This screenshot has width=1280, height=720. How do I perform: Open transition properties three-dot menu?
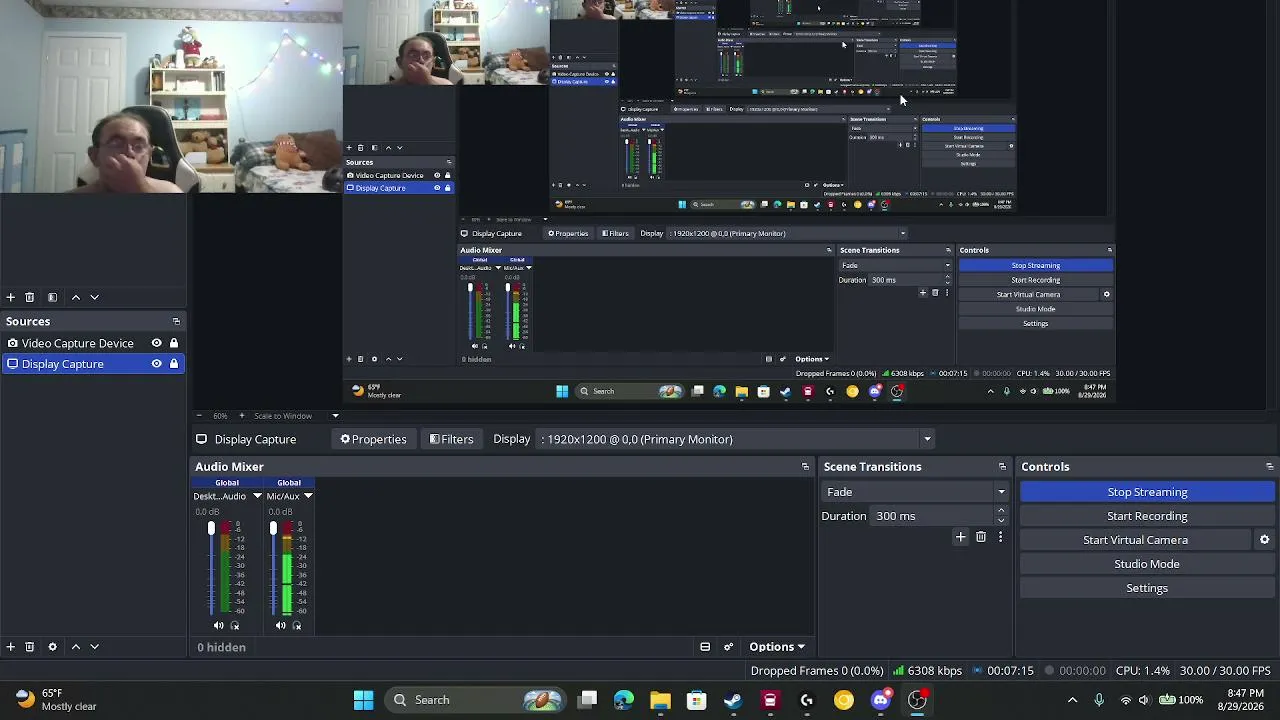point(1000,537)
